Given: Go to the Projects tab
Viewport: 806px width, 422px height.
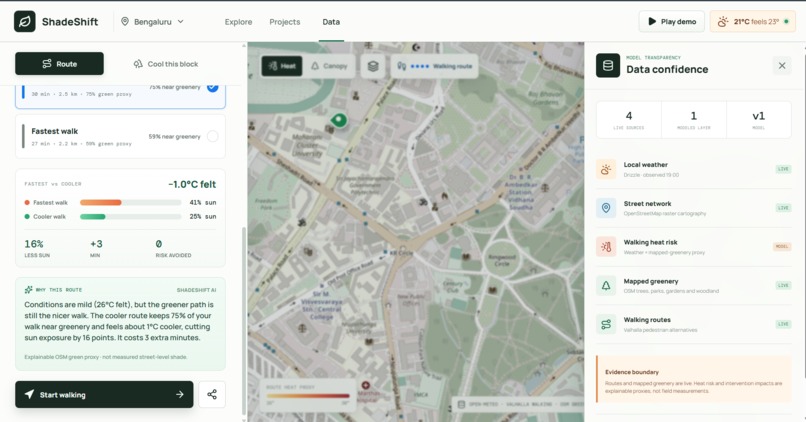Looking at the screenshot, I should pyautogui.click(x=285, y=22).
